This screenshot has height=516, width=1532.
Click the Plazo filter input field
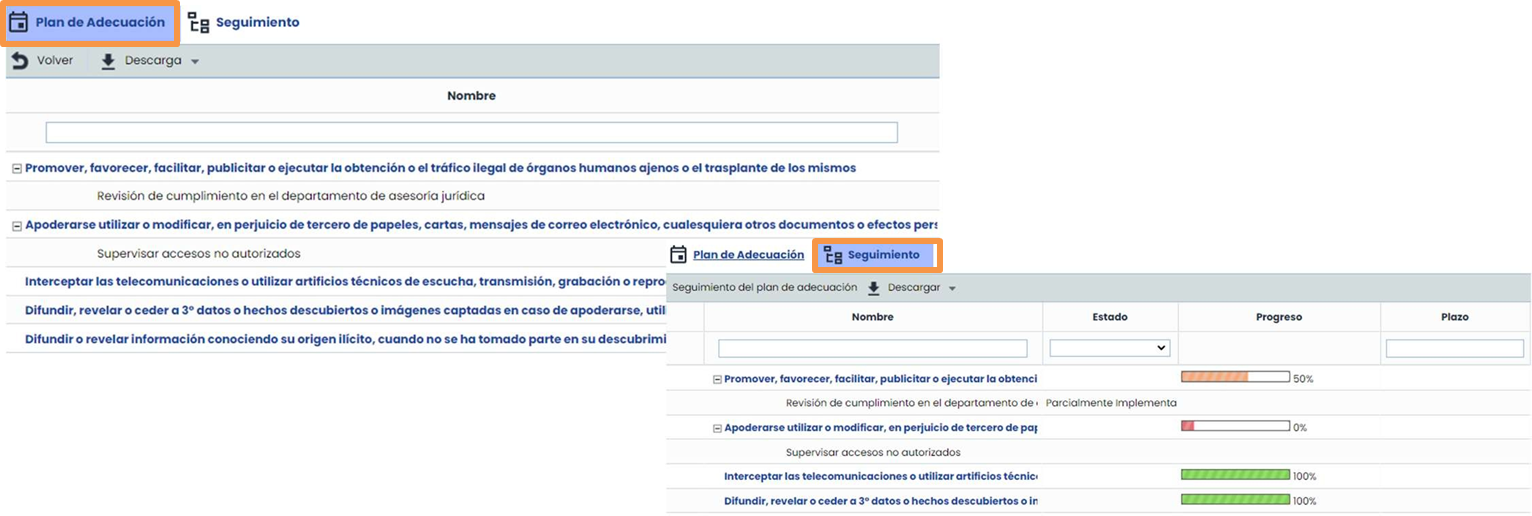1454,348
